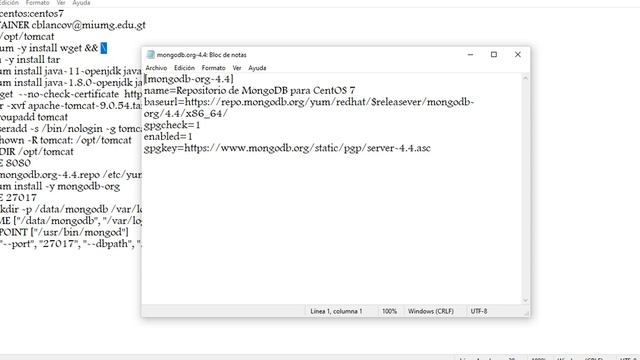The height and width of the screenshot is (360, 640).
Task: Click cblancov@miumg.edu.gt in background window
Action: tap(89, 25)
